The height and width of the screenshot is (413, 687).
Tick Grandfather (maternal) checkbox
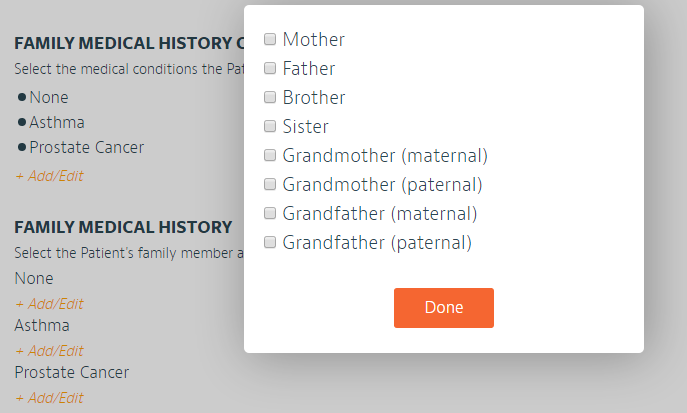point(270,214)
